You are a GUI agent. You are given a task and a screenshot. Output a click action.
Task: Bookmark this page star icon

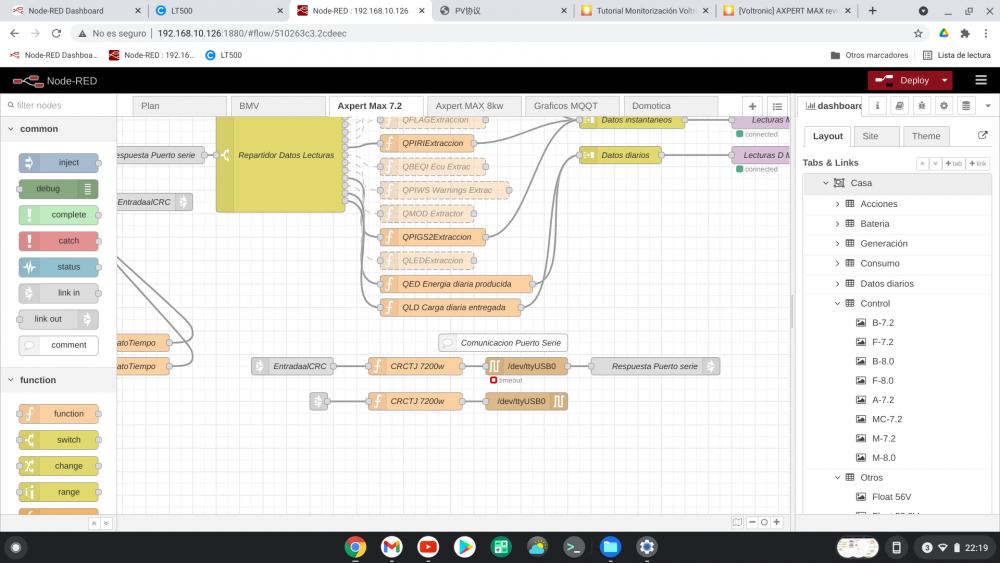pos(918,33)
